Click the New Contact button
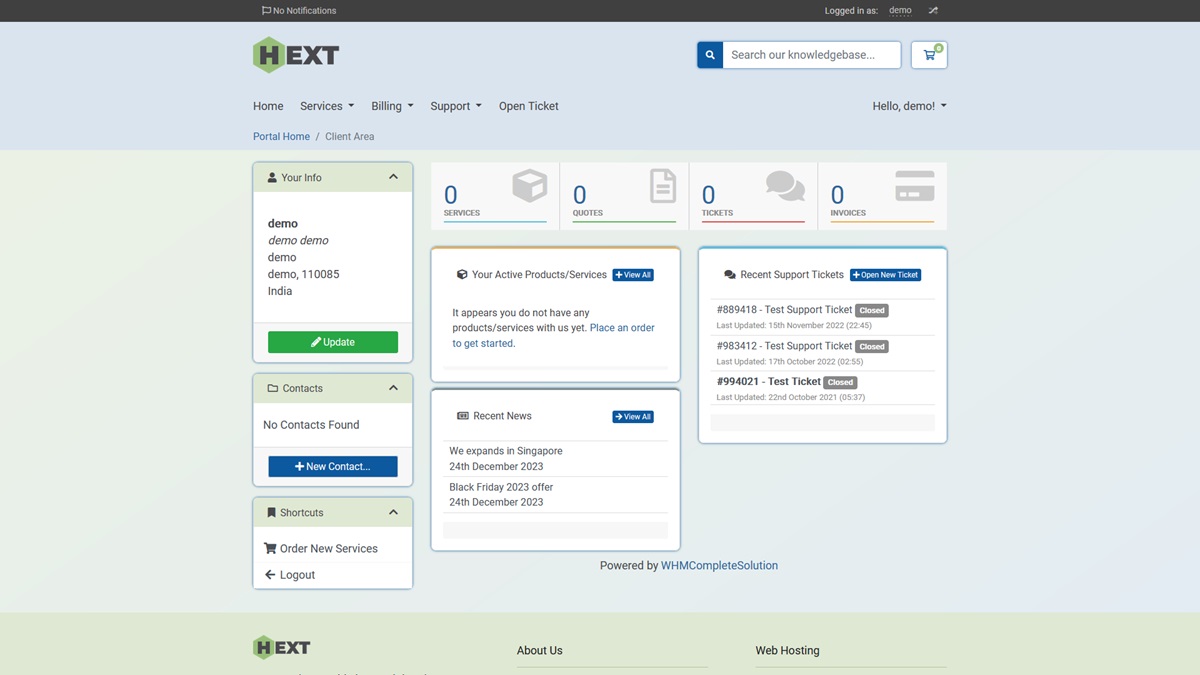 click(333, 466)
